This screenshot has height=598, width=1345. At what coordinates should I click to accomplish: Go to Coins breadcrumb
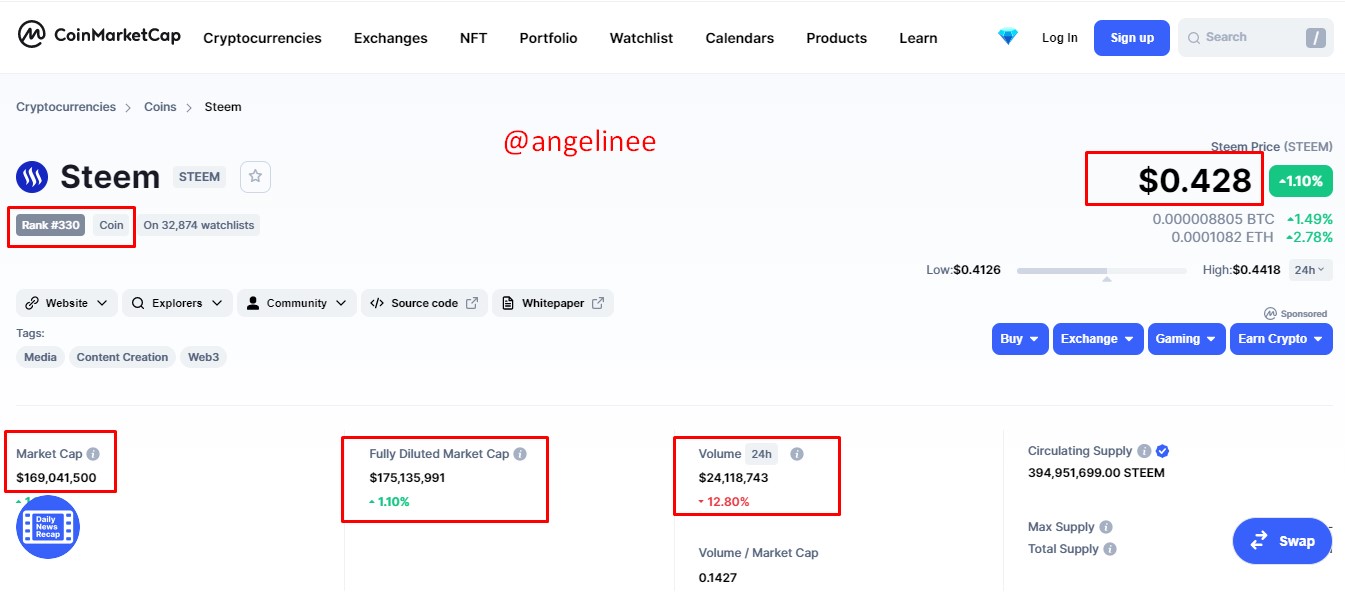(160, 107)
